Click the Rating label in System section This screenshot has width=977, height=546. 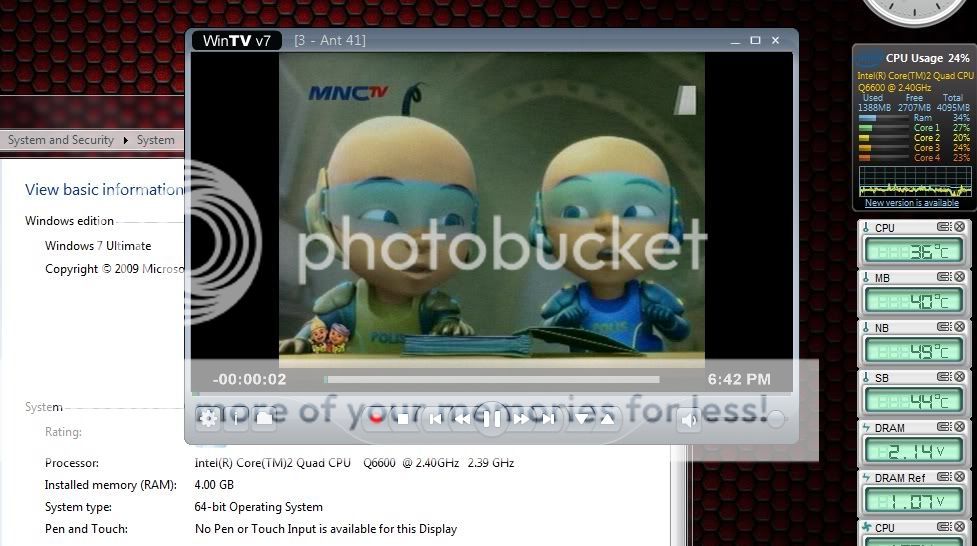(x=63, y=432)
